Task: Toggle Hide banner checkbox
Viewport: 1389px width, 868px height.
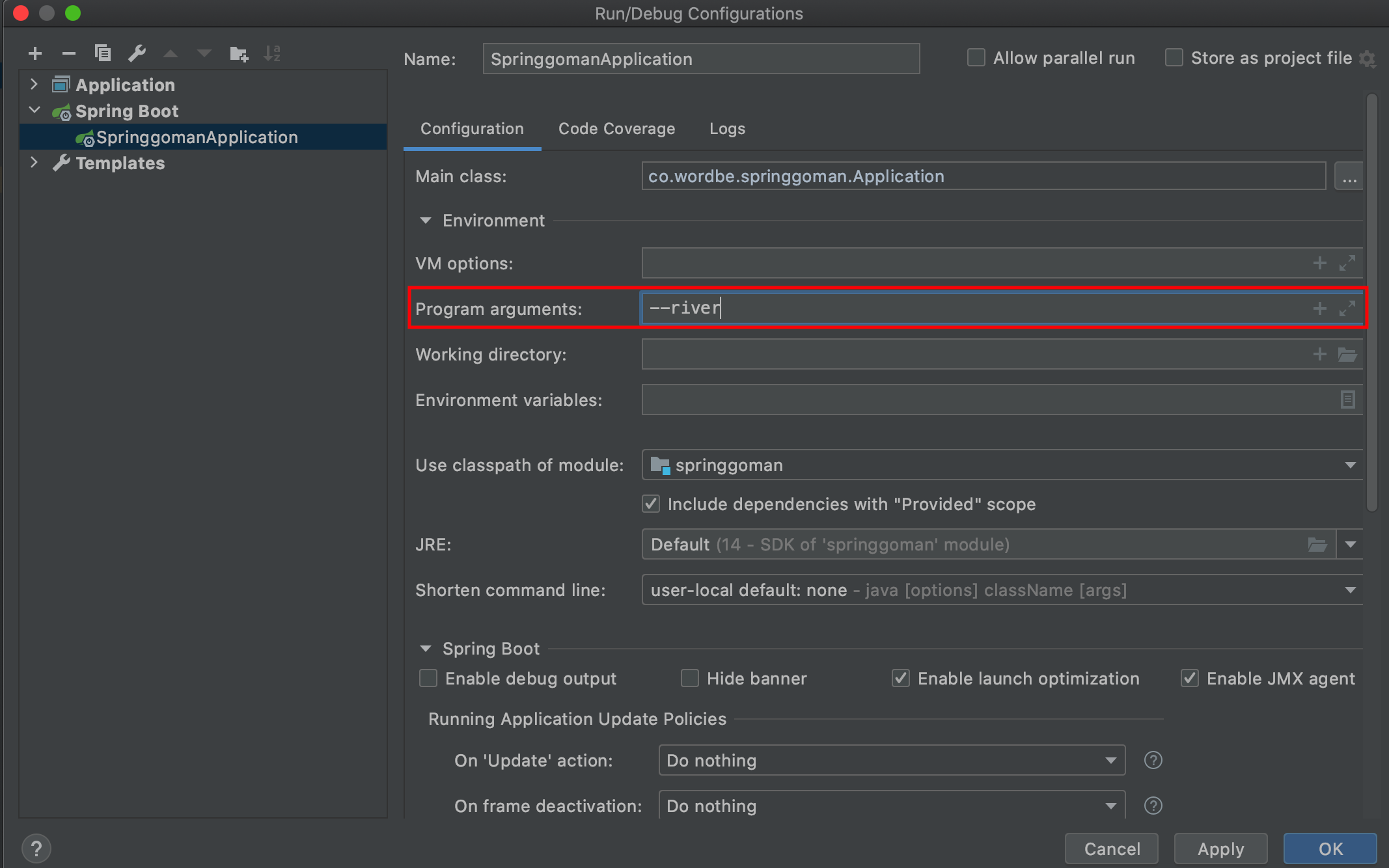Action: tap(690, 679)
